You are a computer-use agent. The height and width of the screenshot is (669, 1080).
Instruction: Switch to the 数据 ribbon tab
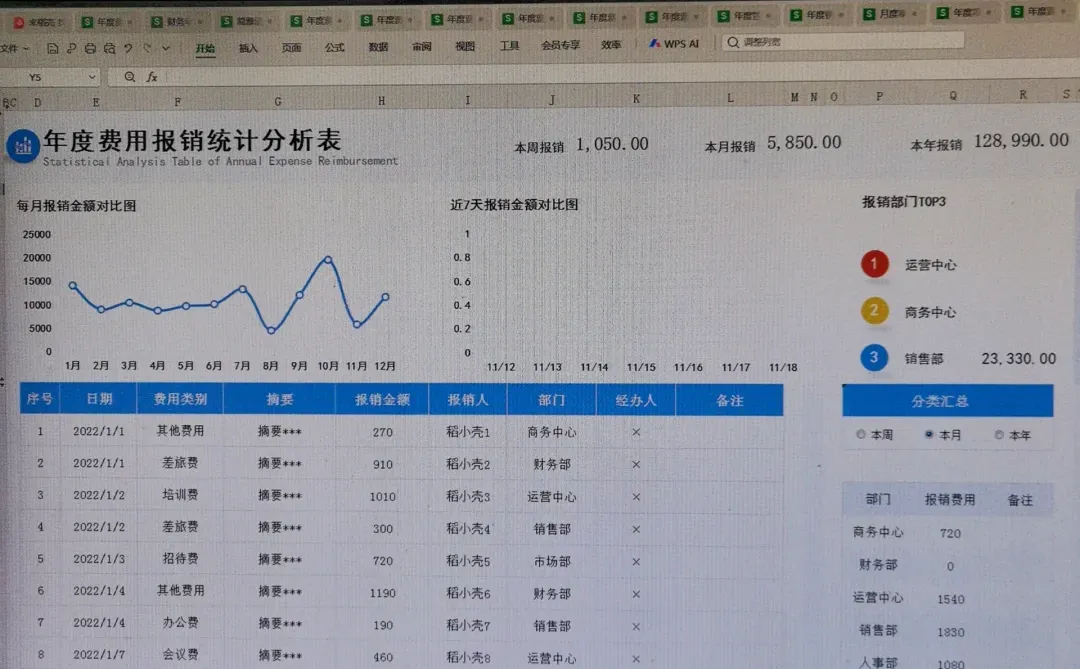tap(377, 46)
